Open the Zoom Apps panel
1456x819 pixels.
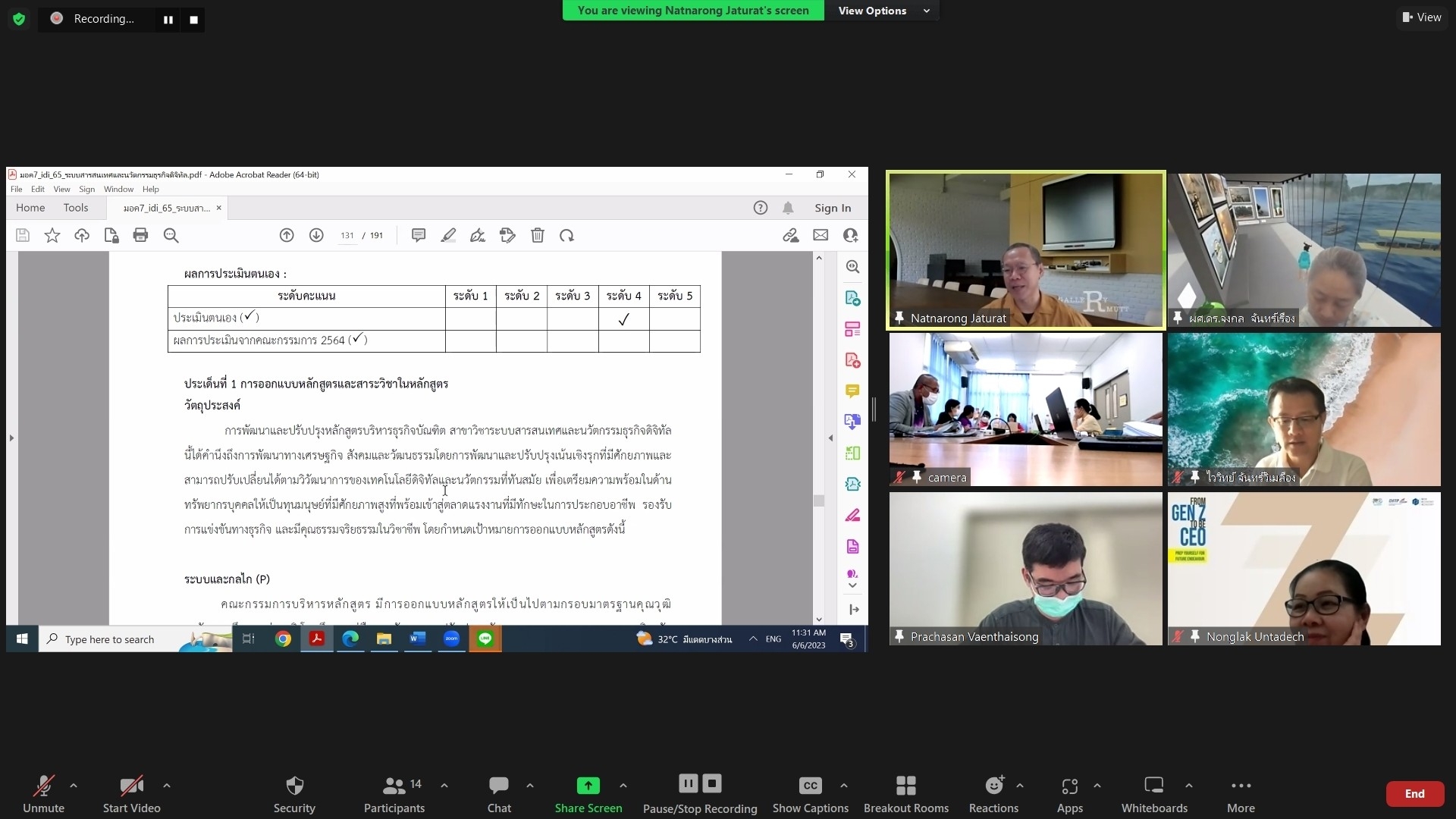click(x=1070, y=794)
